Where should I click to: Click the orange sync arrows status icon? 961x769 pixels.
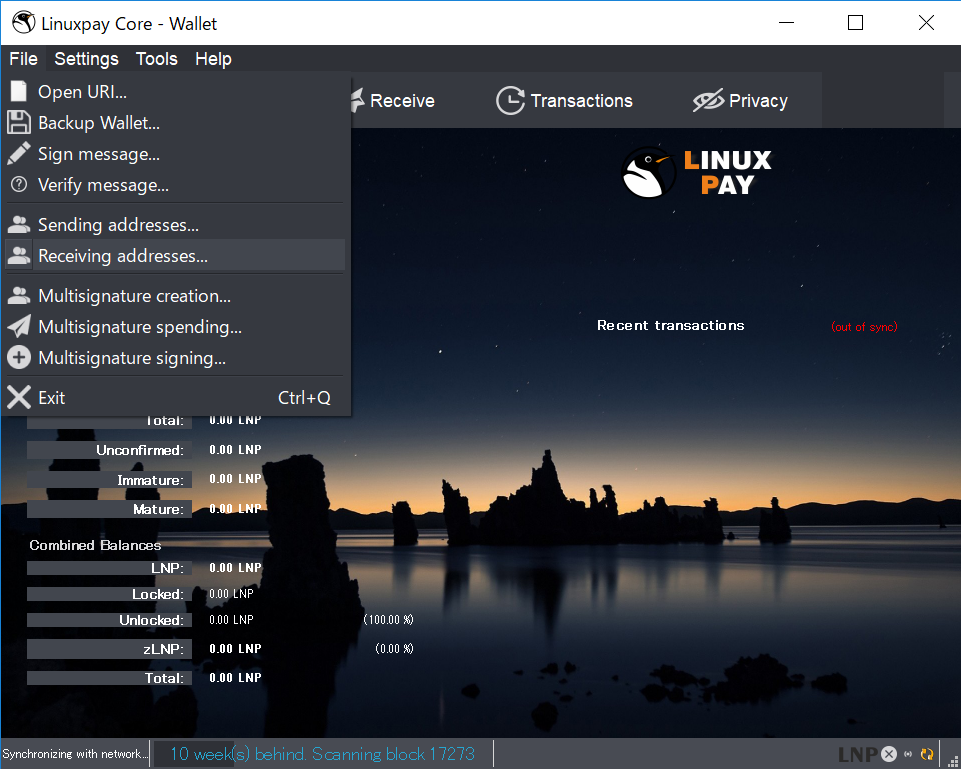(927, 754)
